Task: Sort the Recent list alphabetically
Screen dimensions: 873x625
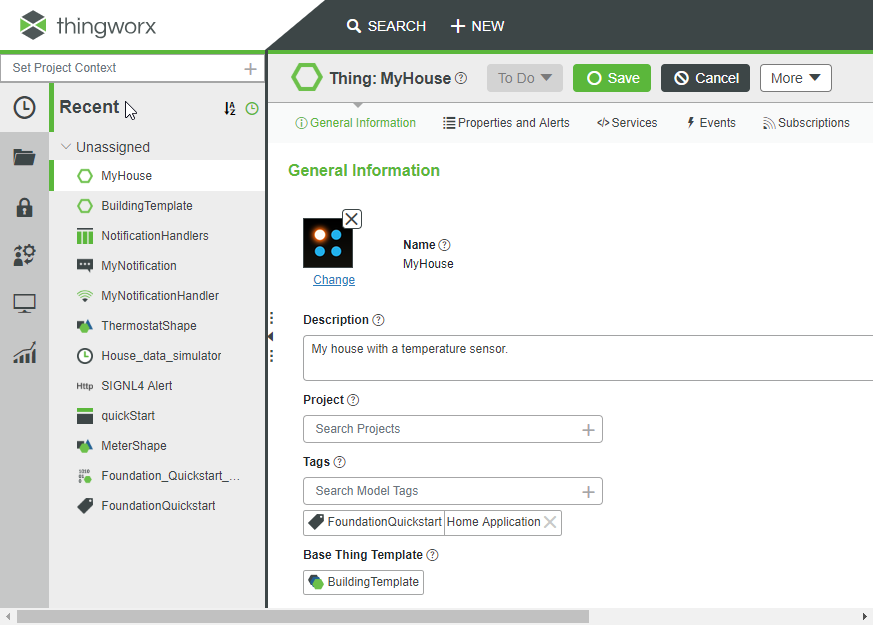Action: click(229, 109)
